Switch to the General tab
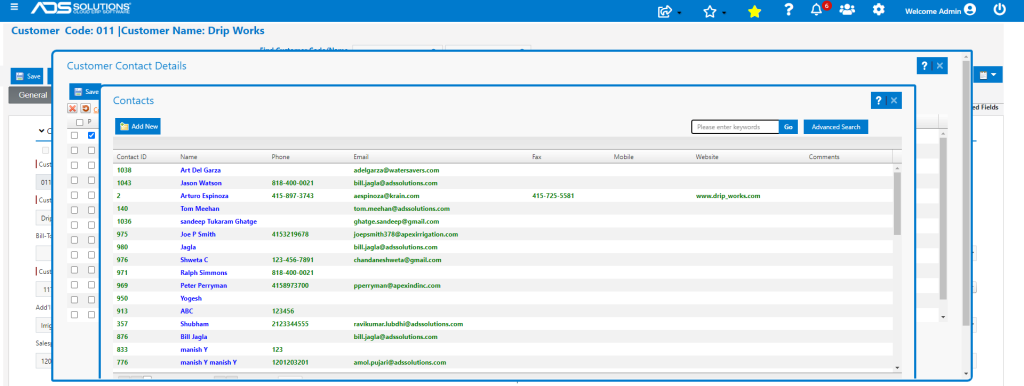1024x386 pixels. tap(33, 95)
